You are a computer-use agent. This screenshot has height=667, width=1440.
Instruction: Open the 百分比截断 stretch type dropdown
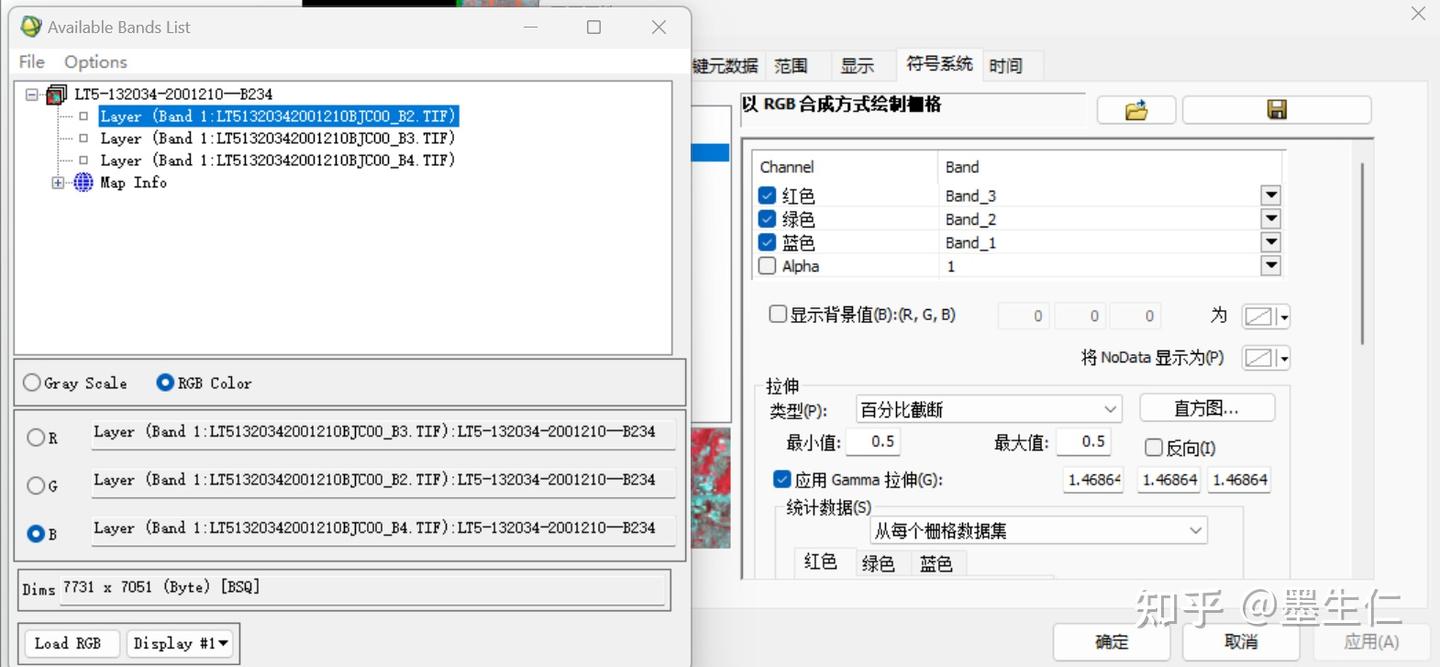tap(1110, 408)
